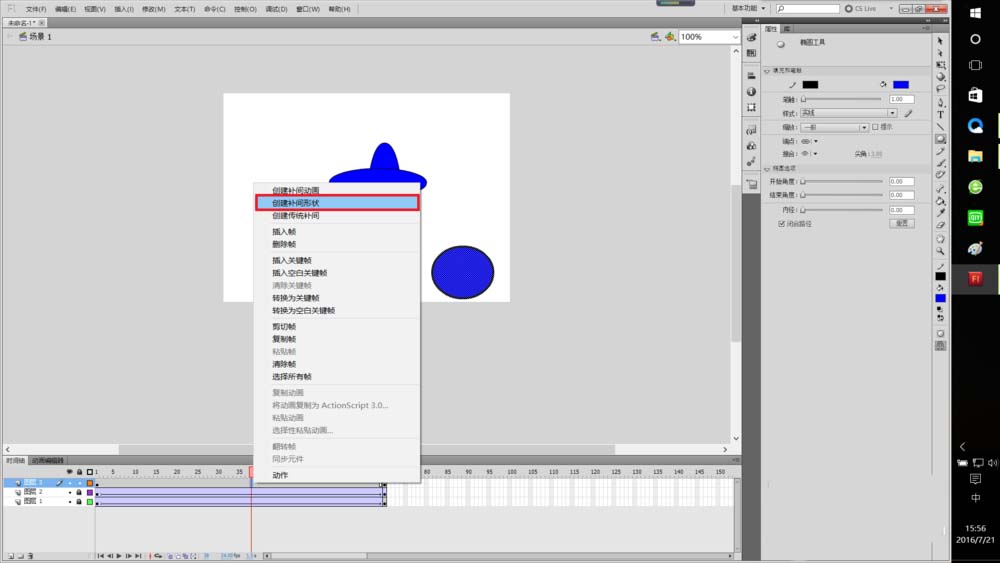Open the Swatches panel icon
Image resolution: width=1000 pixels, height=563 pixels.
point(751,53)
